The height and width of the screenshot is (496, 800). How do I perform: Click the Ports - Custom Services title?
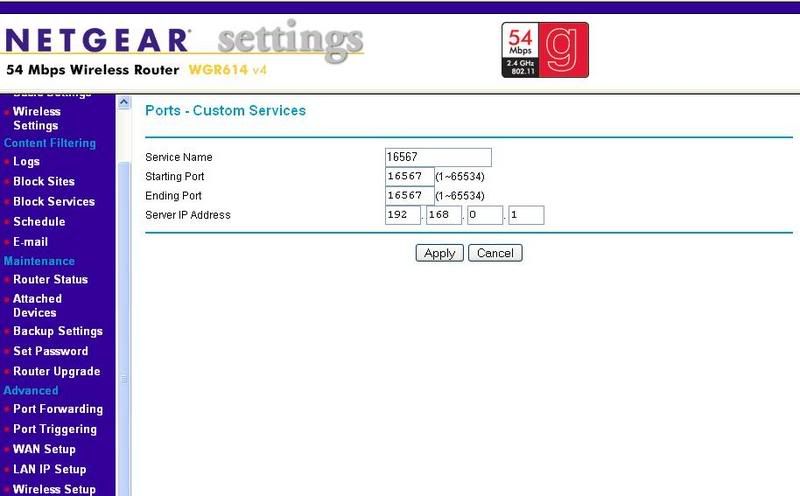226,111
